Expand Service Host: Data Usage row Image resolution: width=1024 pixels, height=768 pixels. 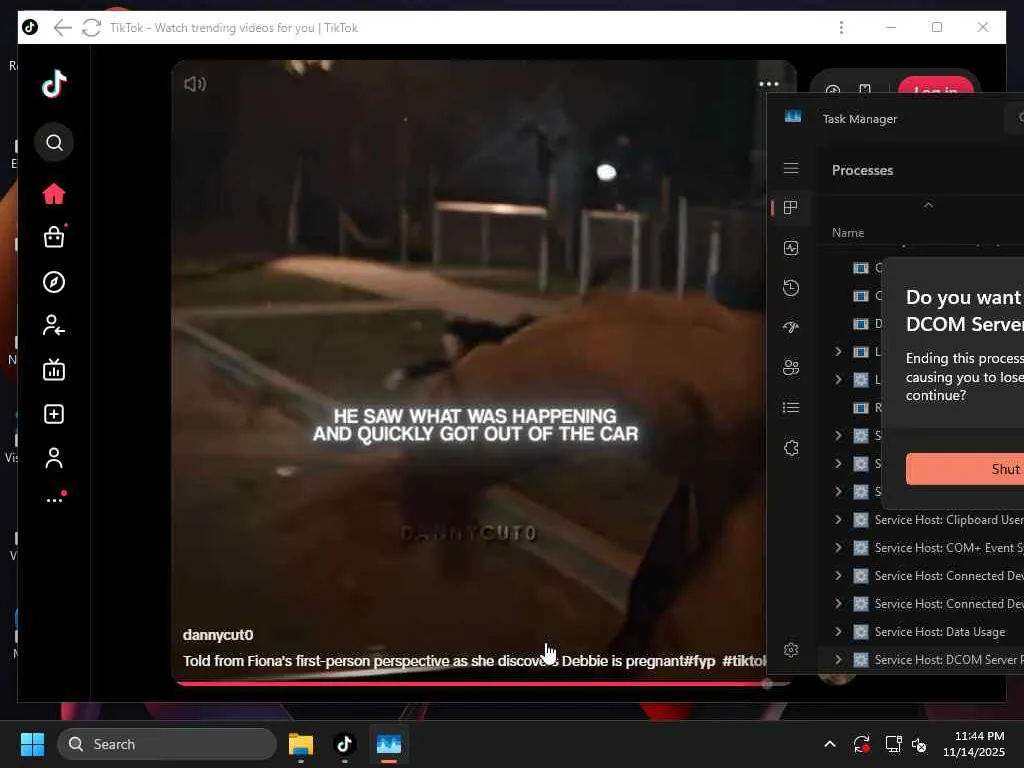pyautogui.click(x=839, y=632)
